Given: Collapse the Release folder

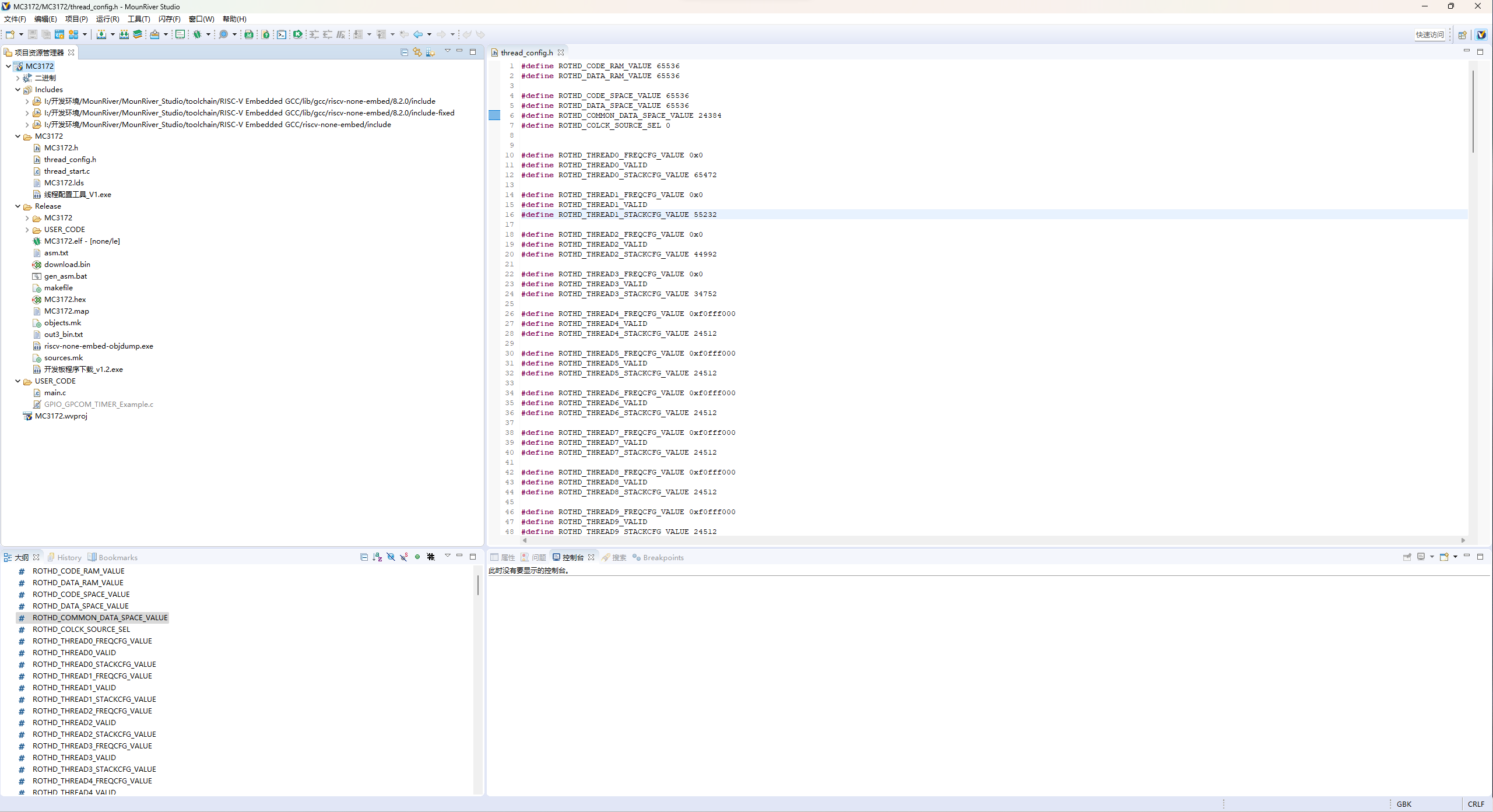Looking at the screenshot, I should click(x=17, y=206).
